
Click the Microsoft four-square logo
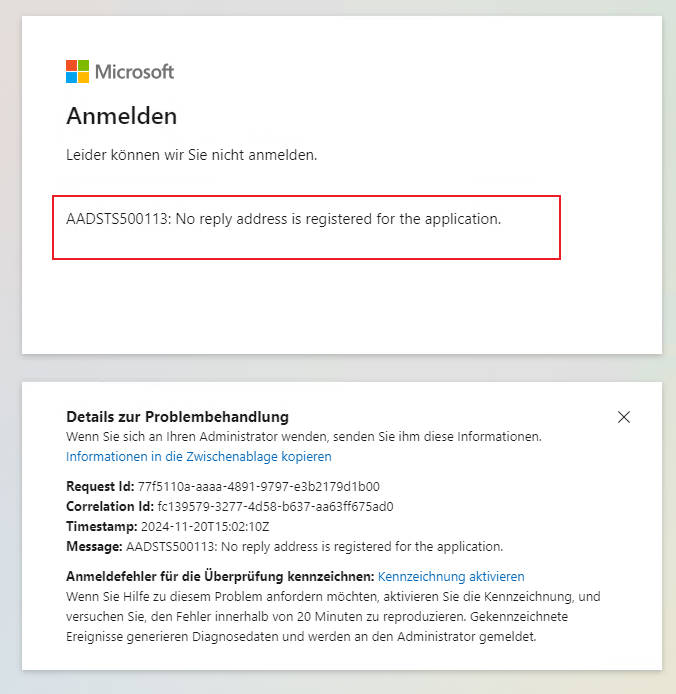pyautogui.click(x=78, y=71)
